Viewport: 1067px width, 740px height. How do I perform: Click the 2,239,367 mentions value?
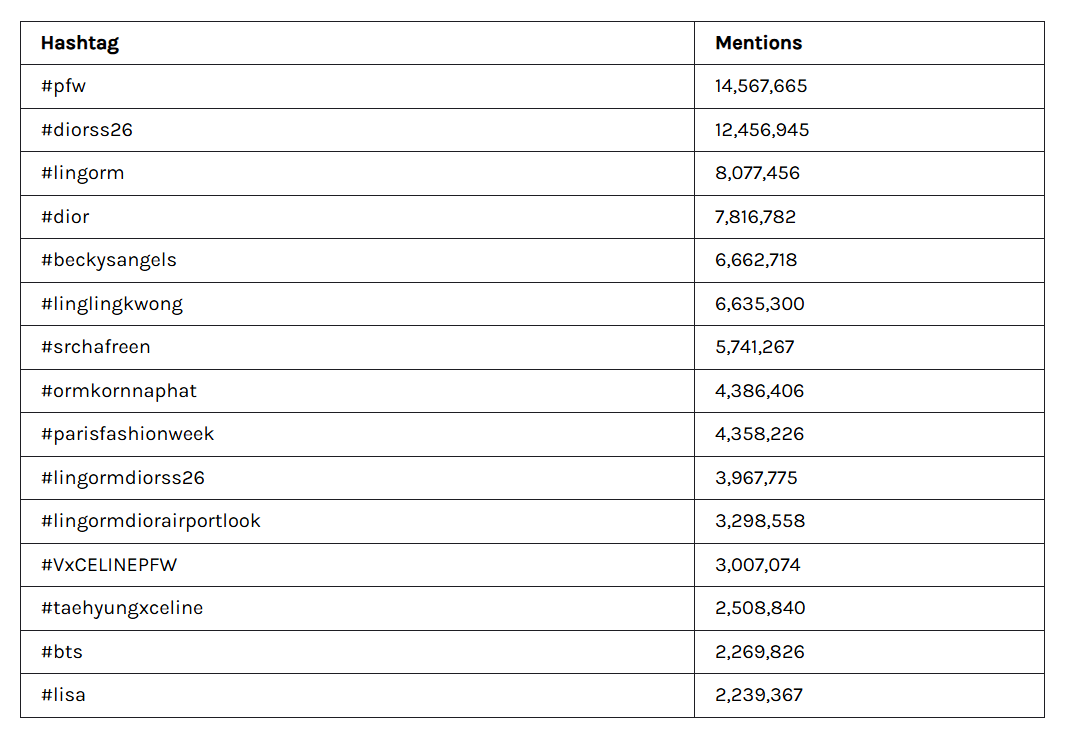(758, 695)
